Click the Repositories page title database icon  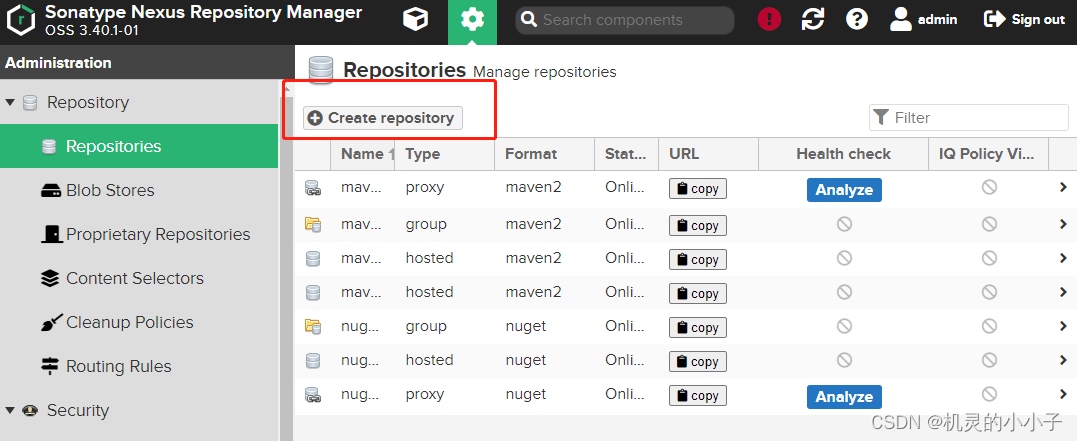click(x=321, y=70)
